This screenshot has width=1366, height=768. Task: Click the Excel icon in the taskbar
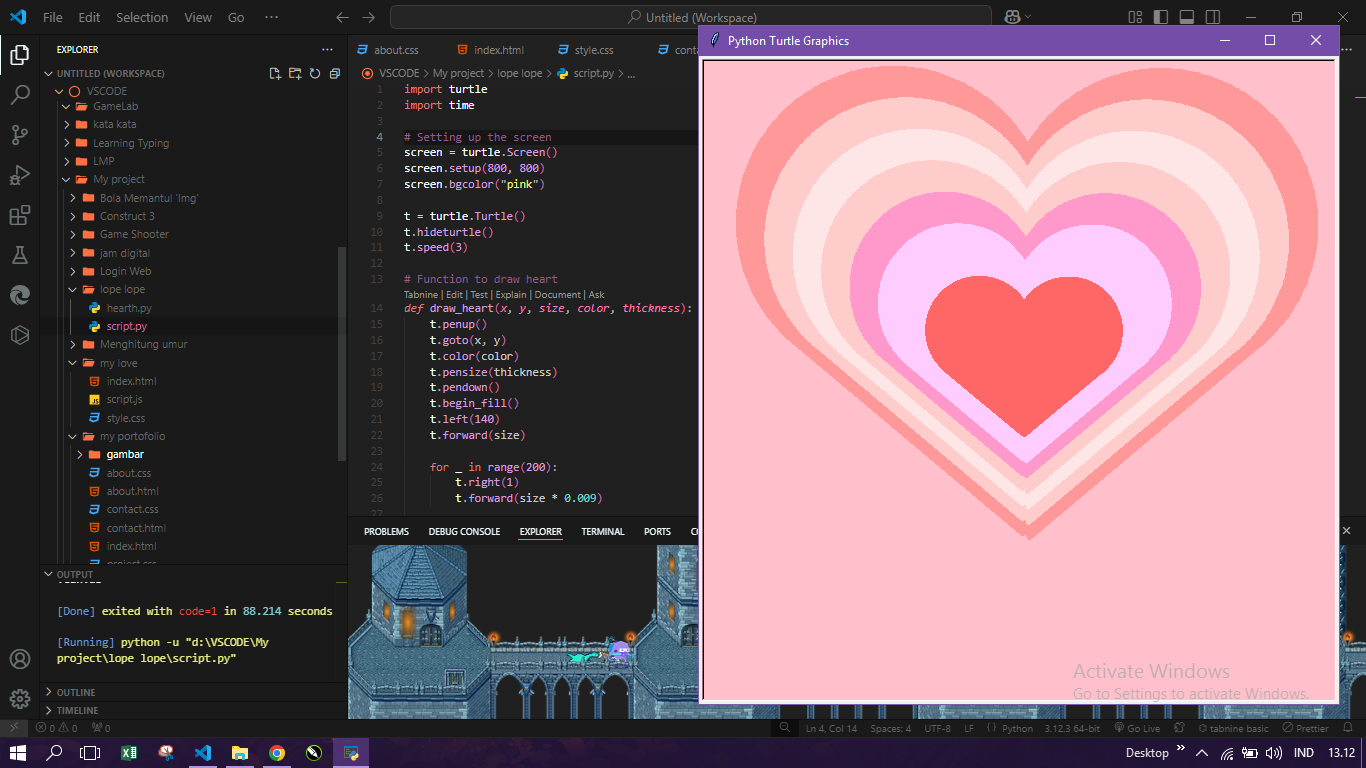coord(129,753)
